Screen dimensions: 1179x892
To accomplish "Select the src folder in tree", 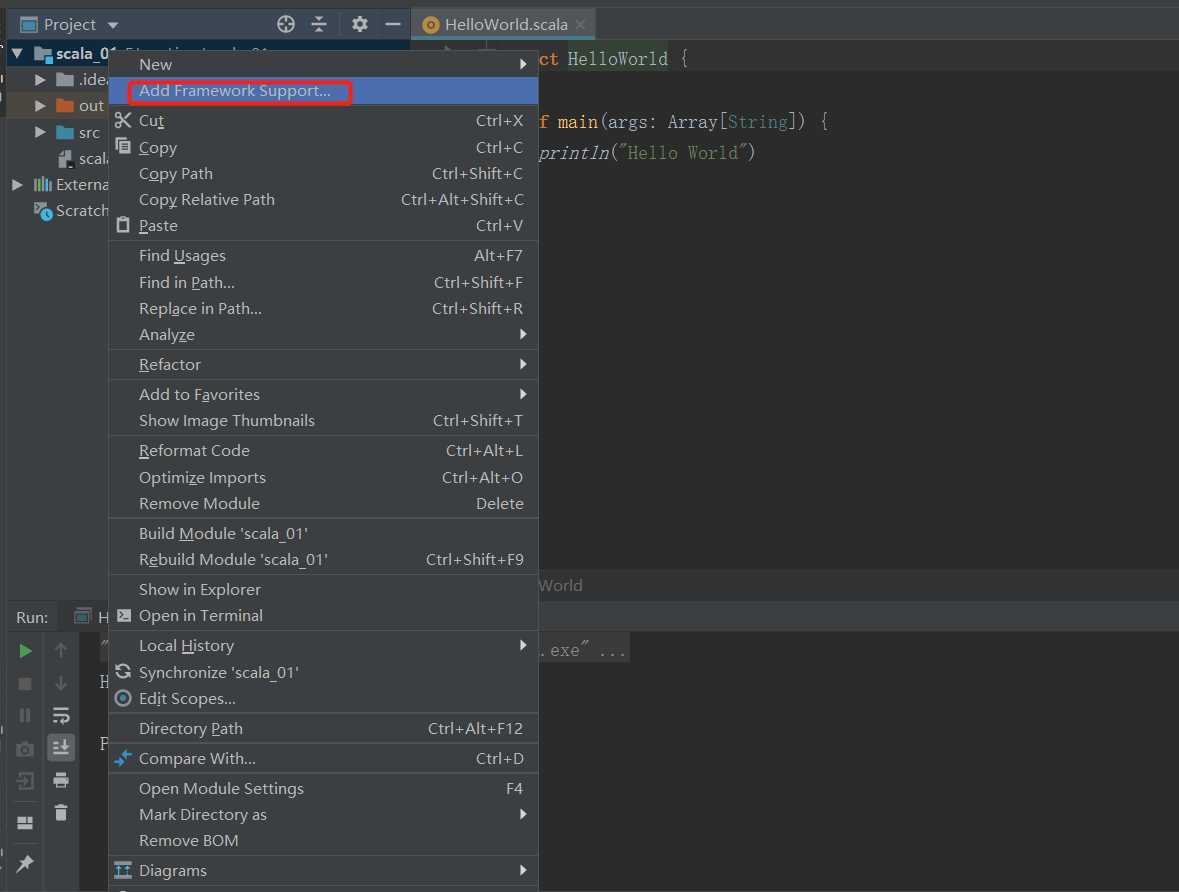I will pos(78,132).
